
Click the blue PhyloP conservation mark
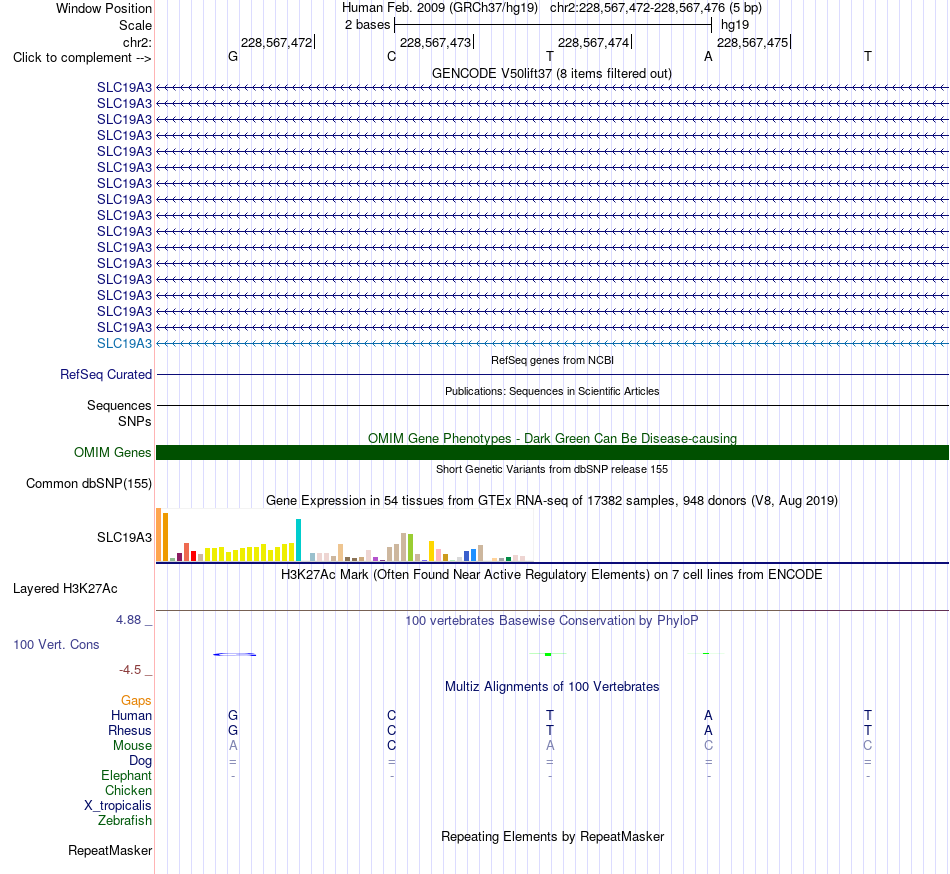(234, 654)
